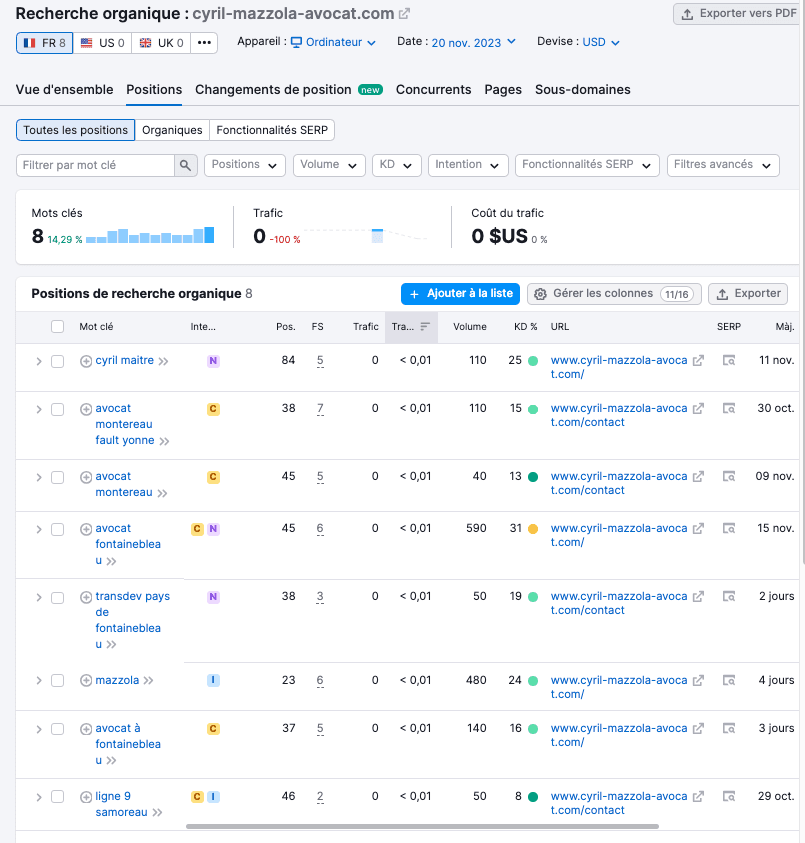Switch to the Concurrents tab
This screenshot has width=805, height=843.
tap(433, 89)
